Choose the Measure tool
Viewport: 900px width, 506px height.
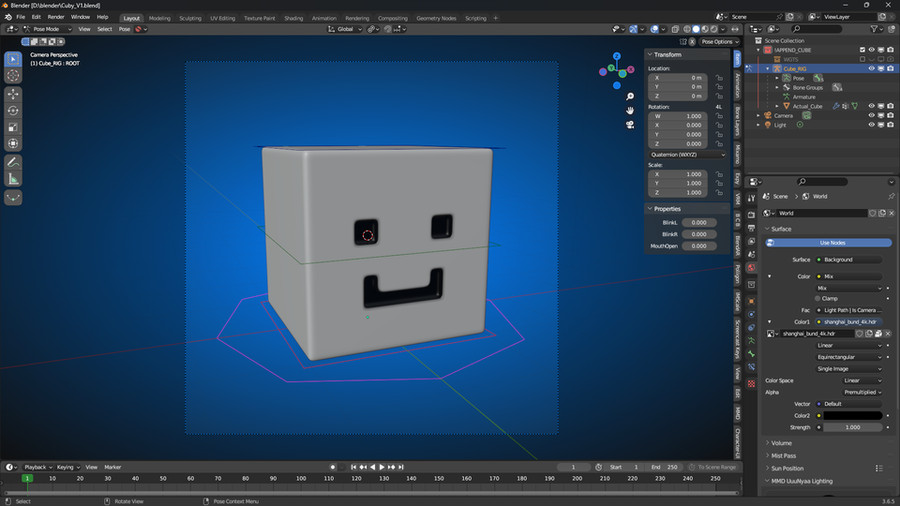tap(13, 180)
